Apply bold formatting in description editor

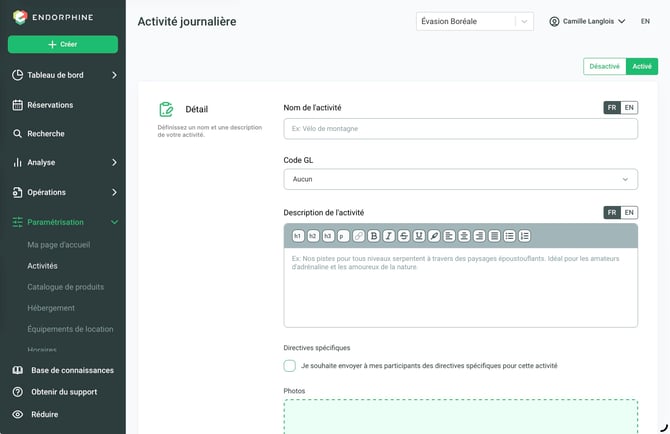click(373, 236)
